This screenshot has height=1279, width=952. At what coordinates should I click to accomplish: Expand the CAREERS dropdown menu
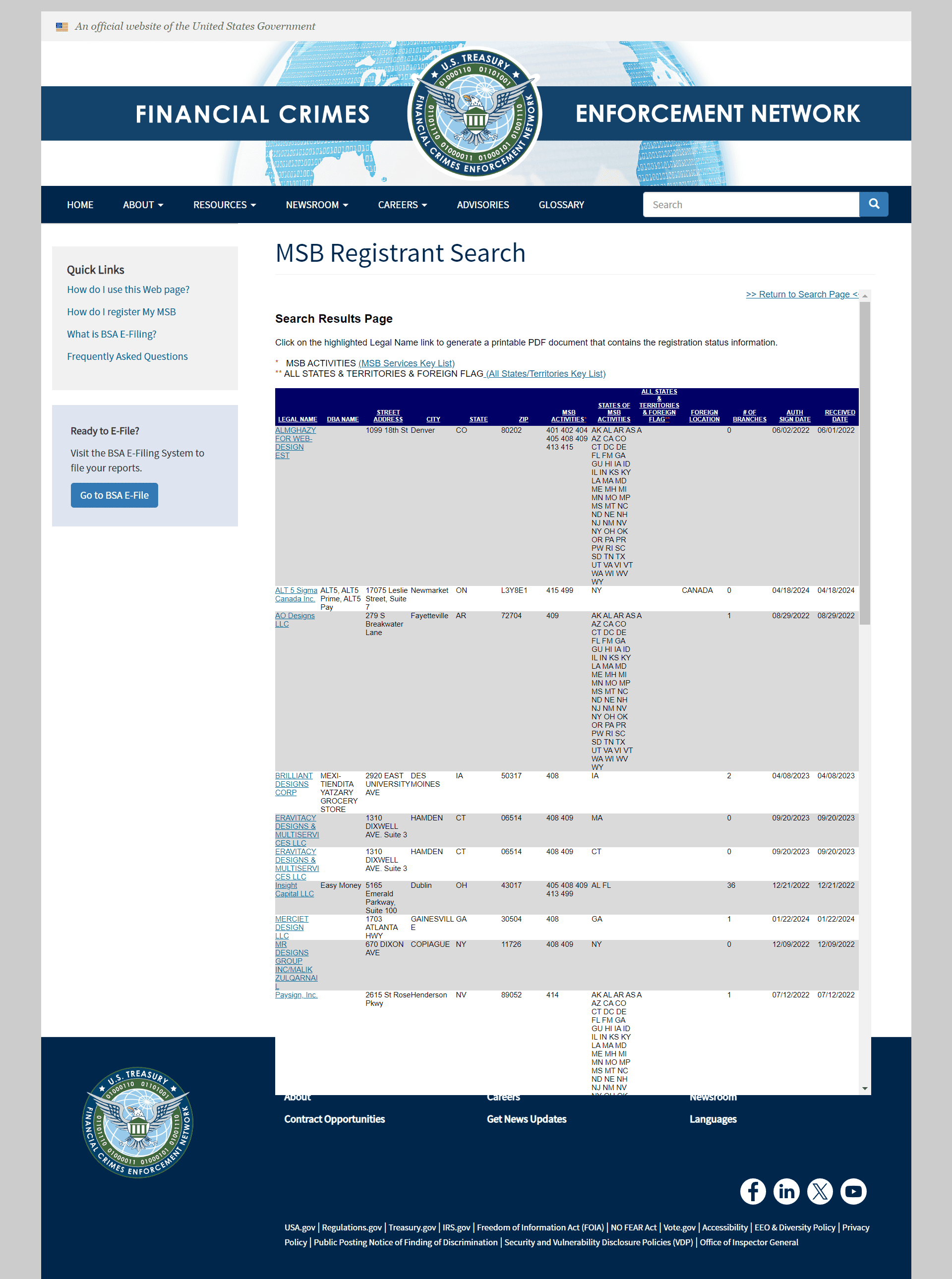tap(402, 205)
